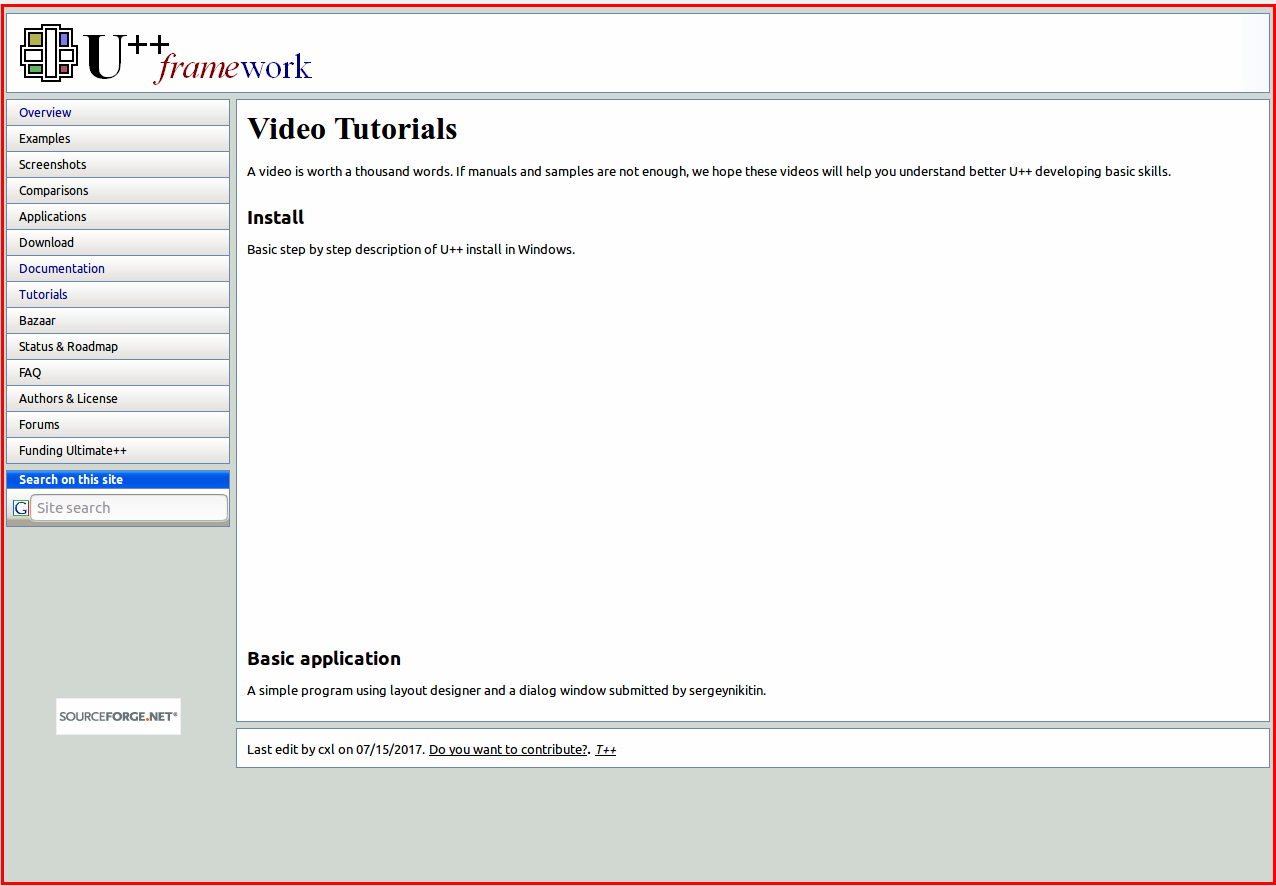Open the Screenshots section
Viewport: 1276px width, 886px height.
pyautogui.click(x=53, y=165)
